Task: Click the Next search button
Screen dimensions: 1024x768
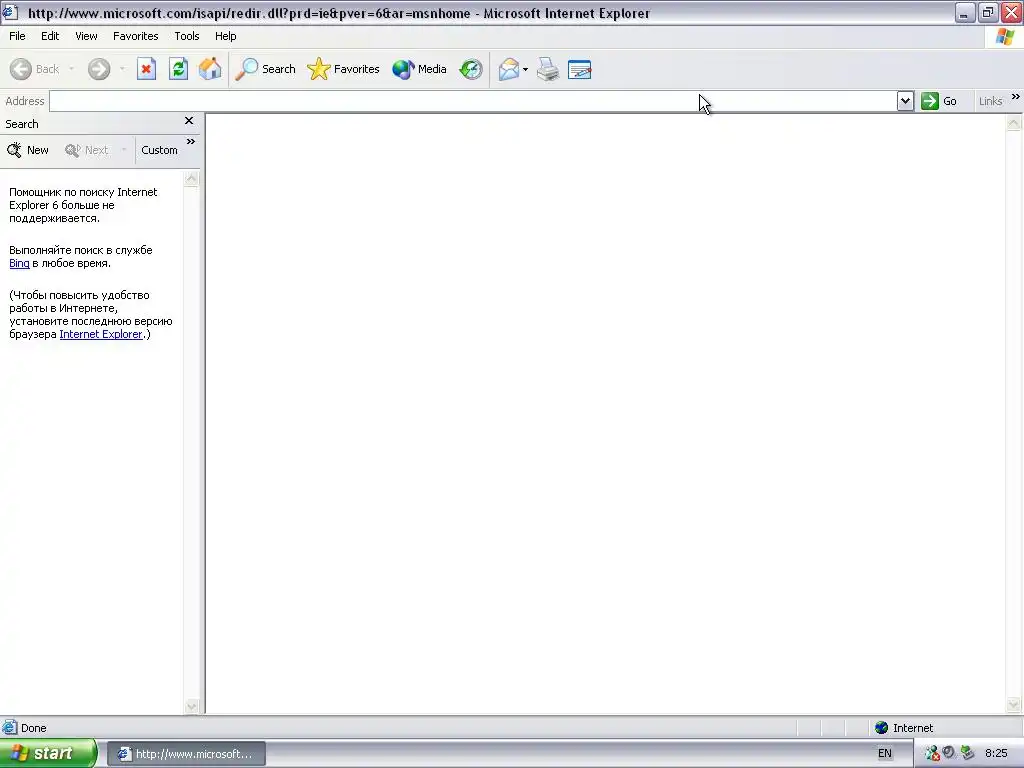Action: (x=87, y=150)
